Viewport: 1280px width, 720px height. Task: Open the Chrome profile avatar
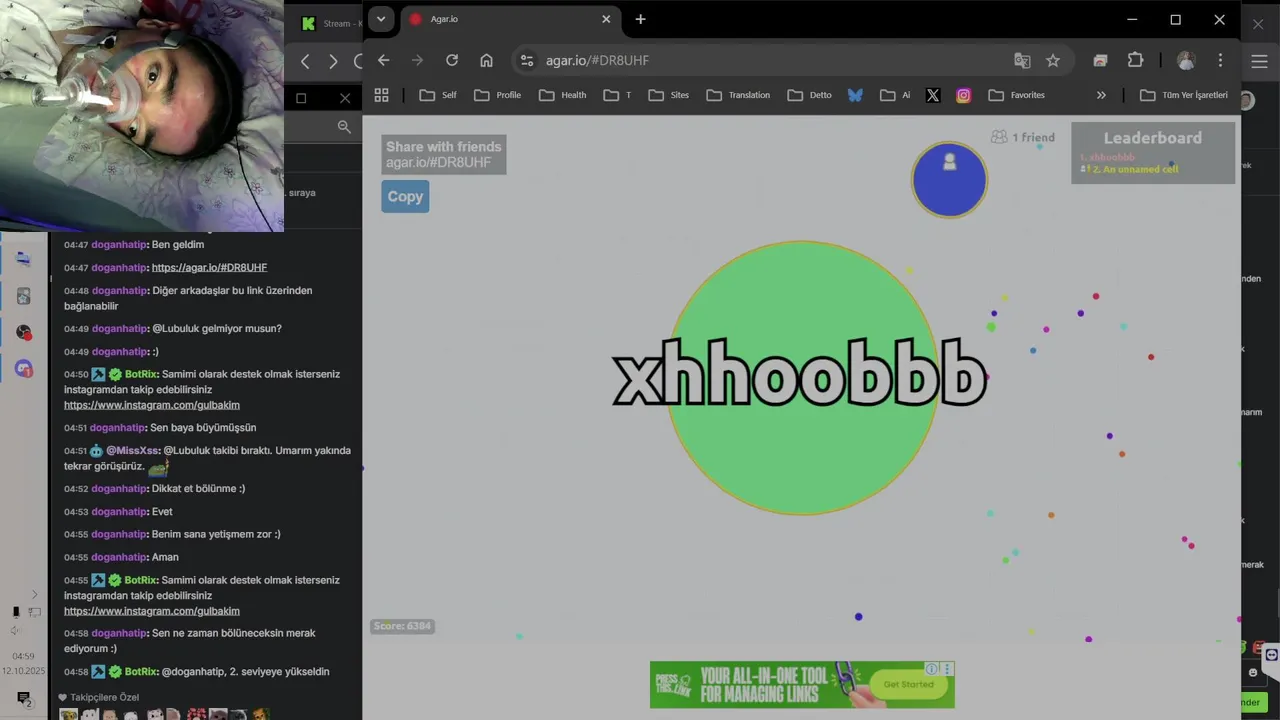coord(1186,60)
